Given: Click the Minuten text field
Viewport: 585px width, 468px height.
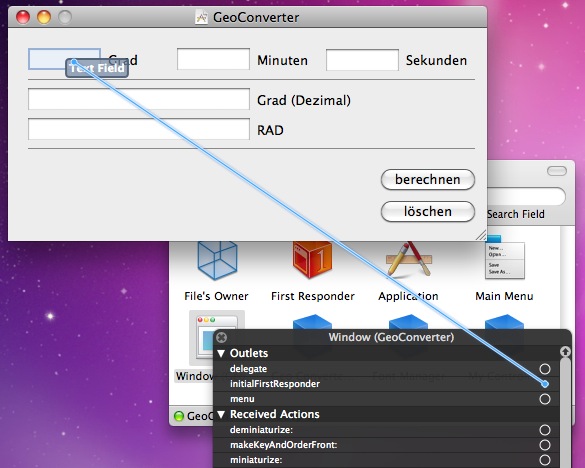Looking at the screenshot, I should point(213,59).
